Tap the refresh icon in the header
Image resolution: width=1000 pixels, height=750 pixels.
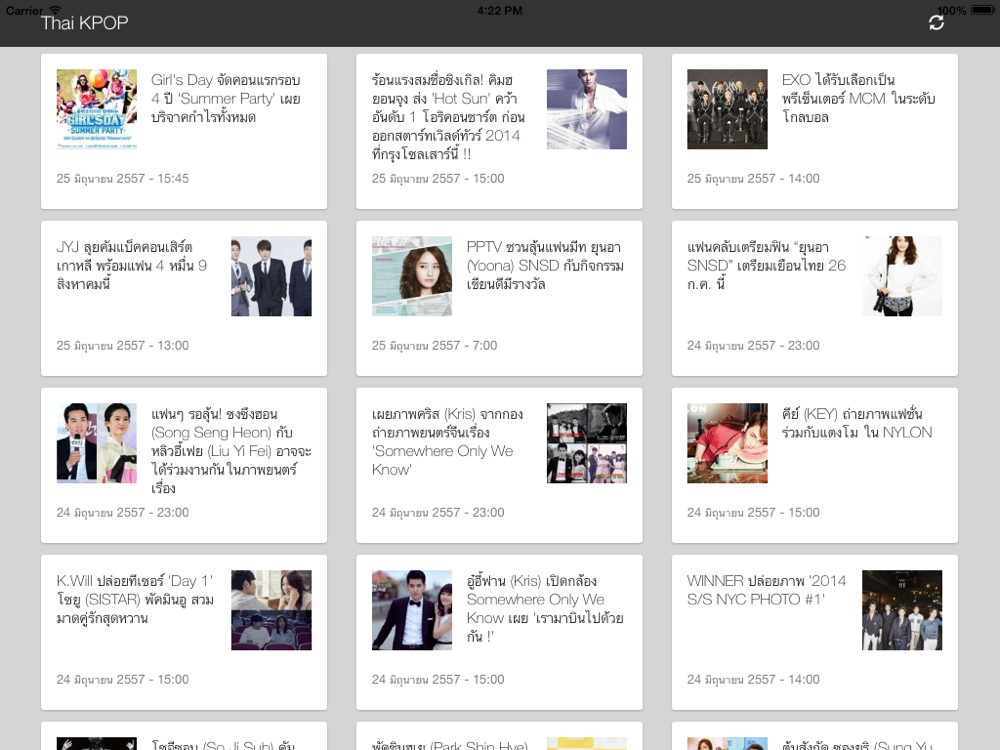(x=936, y=23)
